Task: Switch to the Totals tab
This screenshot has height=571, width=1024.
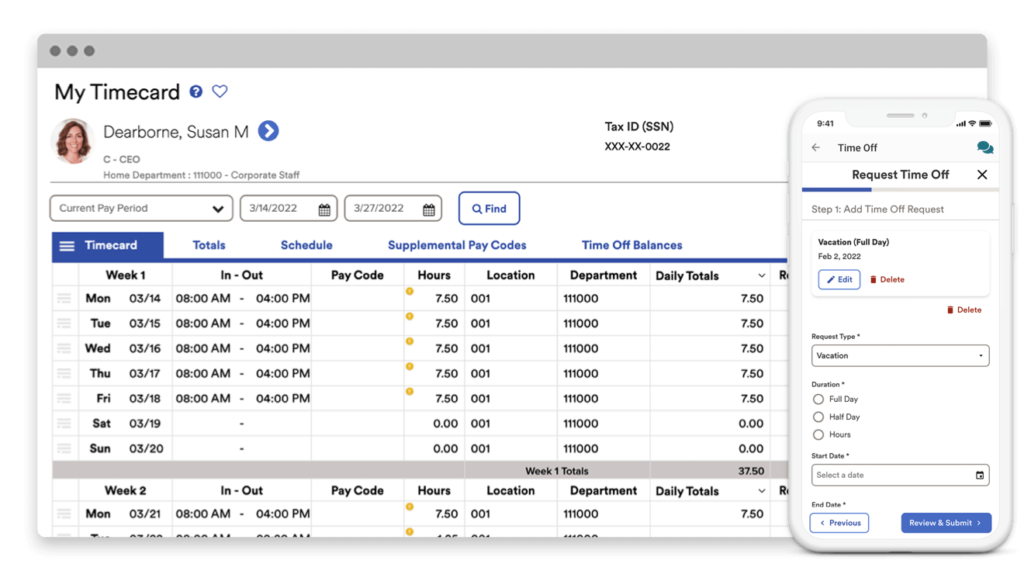Action: 209,246
